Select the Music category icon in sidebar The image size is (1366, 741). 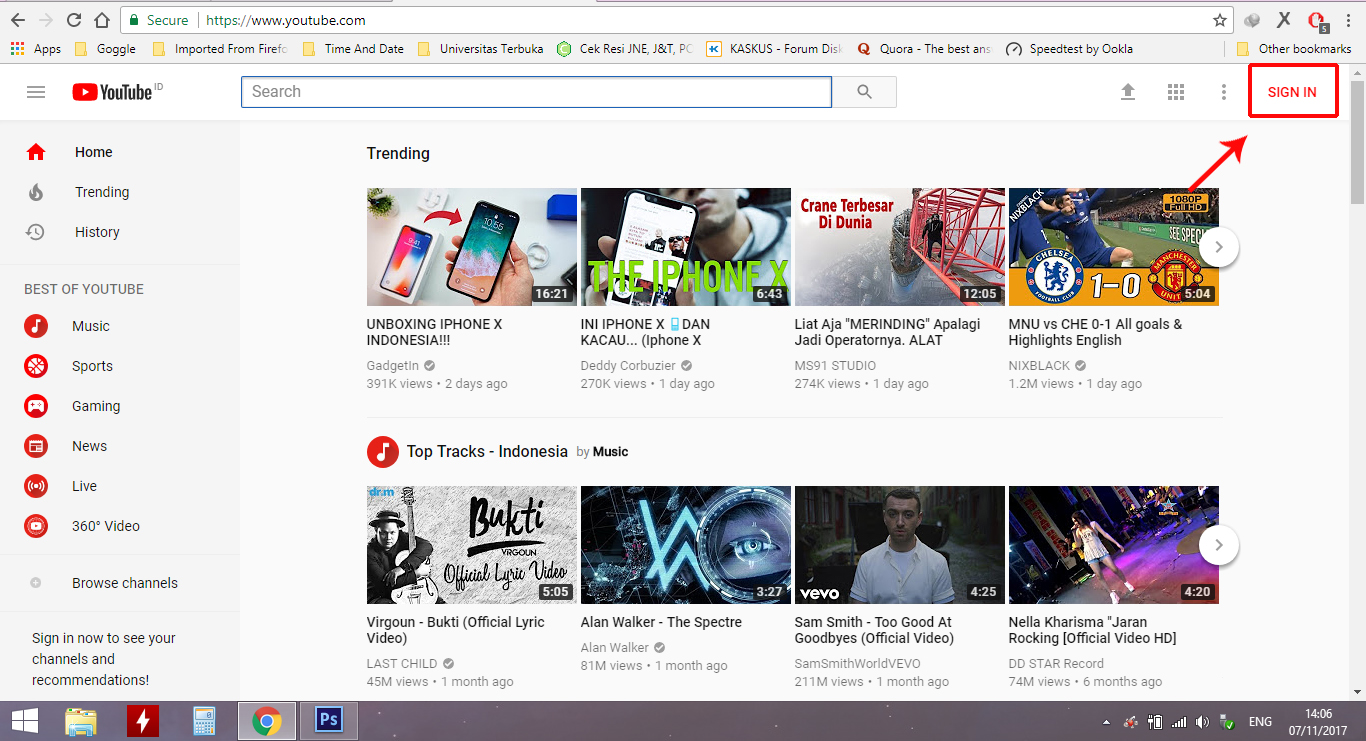[36, 326]
